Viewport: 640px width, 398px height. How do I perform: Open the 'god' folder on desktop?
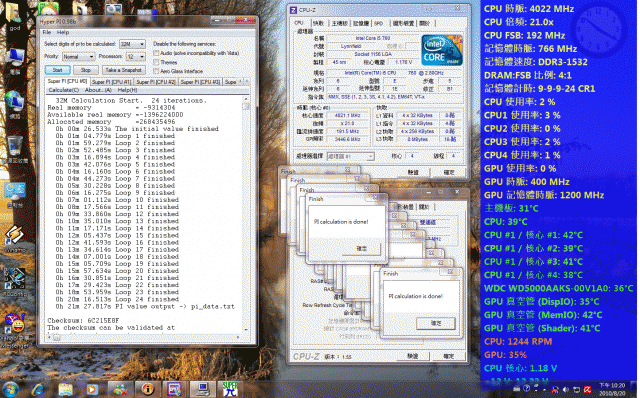click(x=14, y=17)
